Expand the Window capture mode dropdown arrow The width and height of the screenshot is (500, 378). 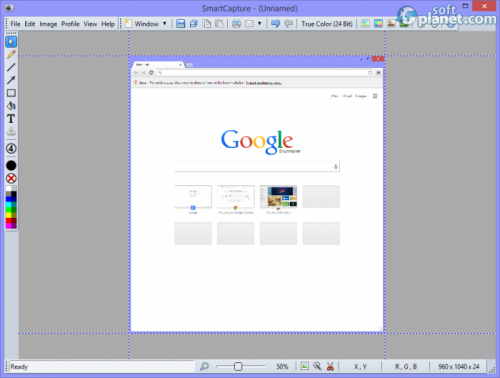[x=164, y=24]
